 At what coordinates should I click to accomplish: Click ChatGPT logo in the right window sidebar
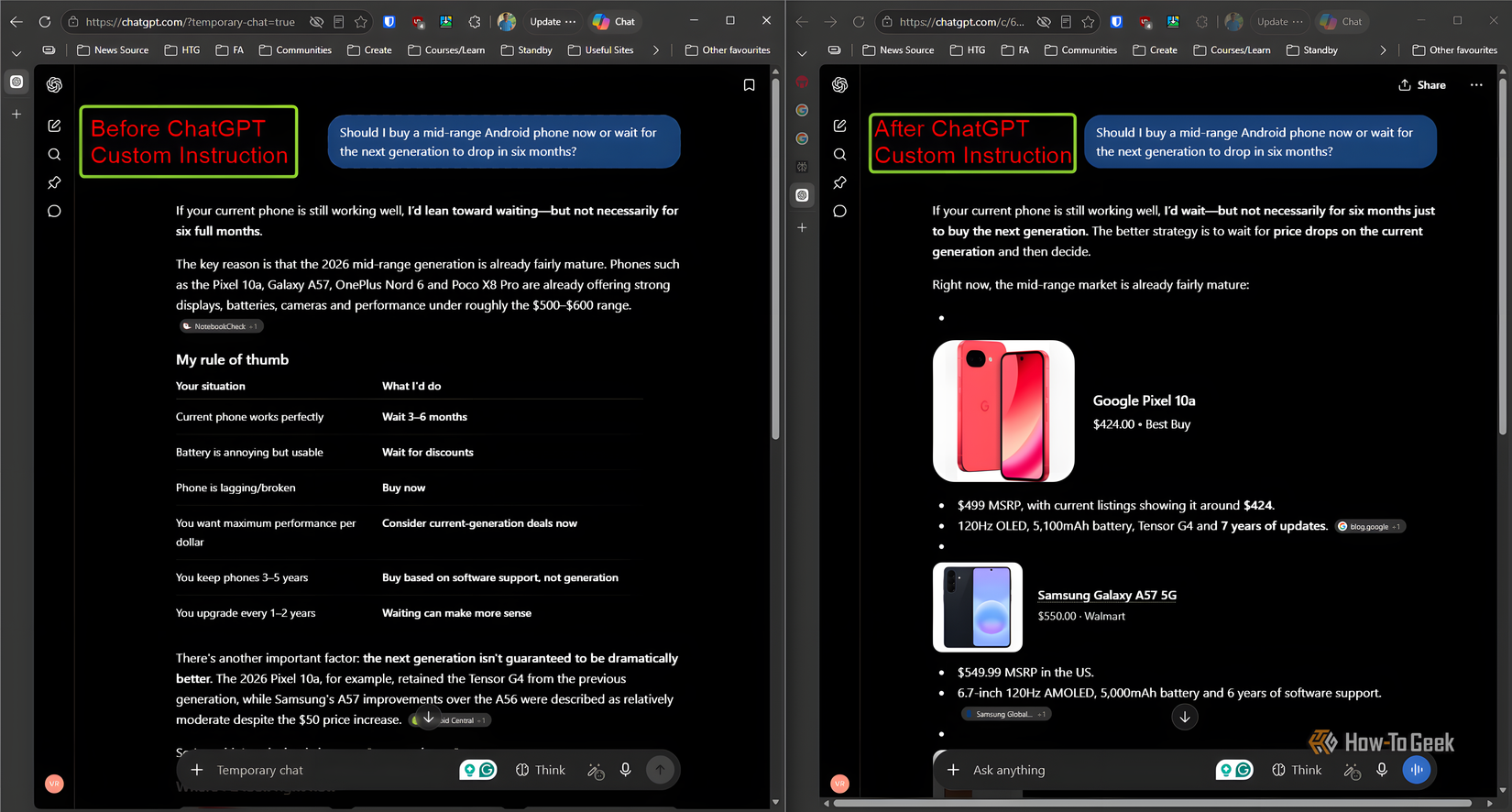tap(839, 85)
